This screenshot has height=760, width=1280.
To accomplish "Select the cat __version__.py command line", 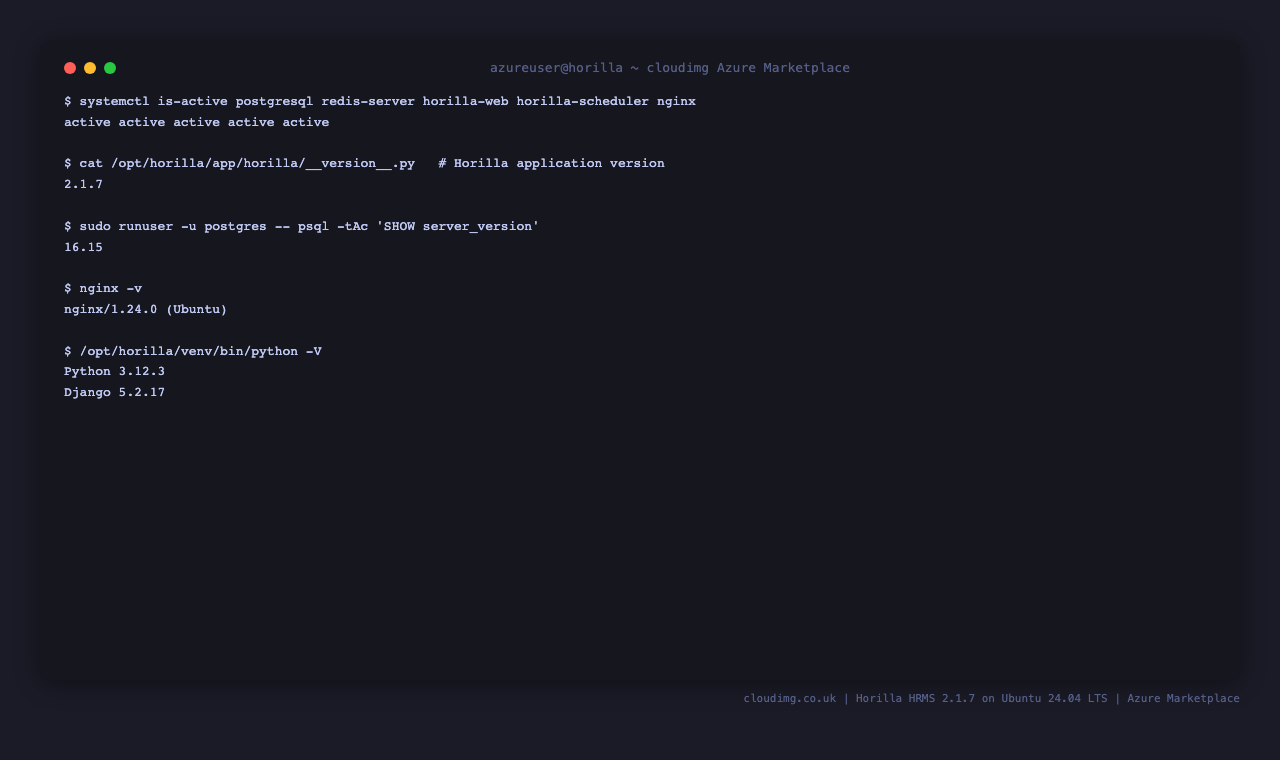I will point(364,163).
